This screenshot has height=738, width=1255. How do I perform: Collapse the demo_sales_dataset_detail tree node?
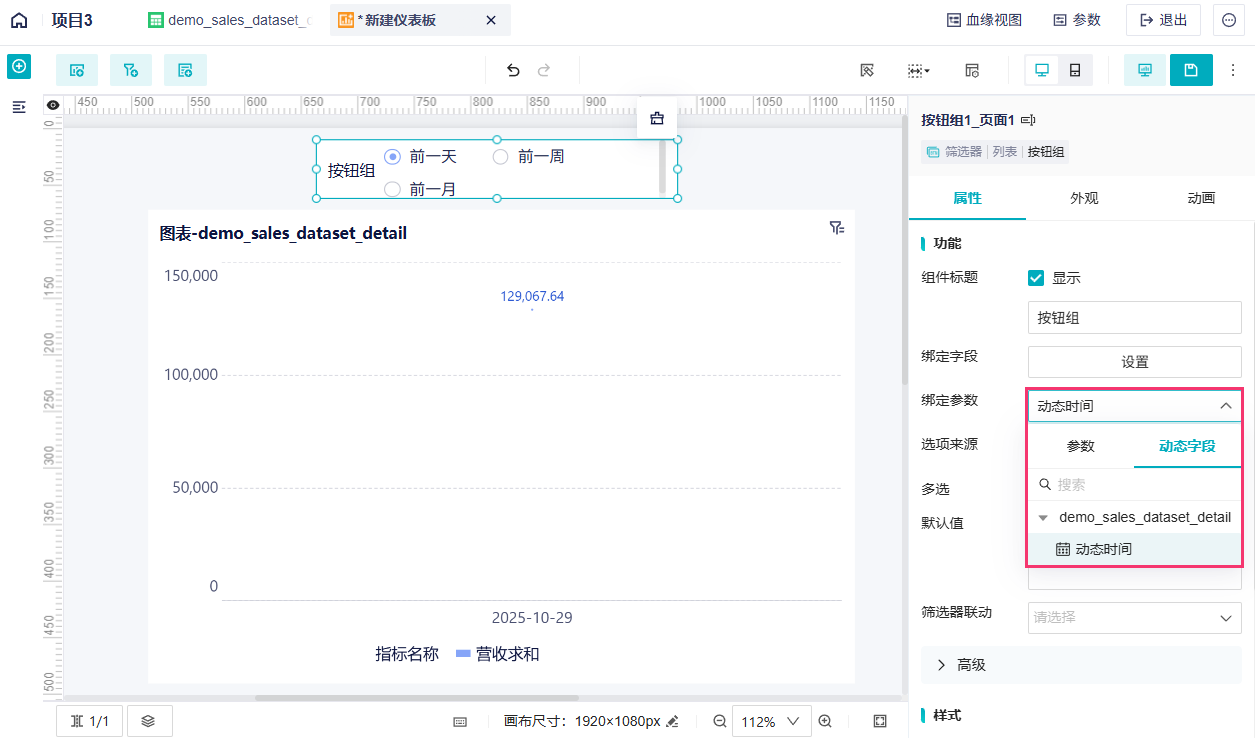pos(1043,518)
